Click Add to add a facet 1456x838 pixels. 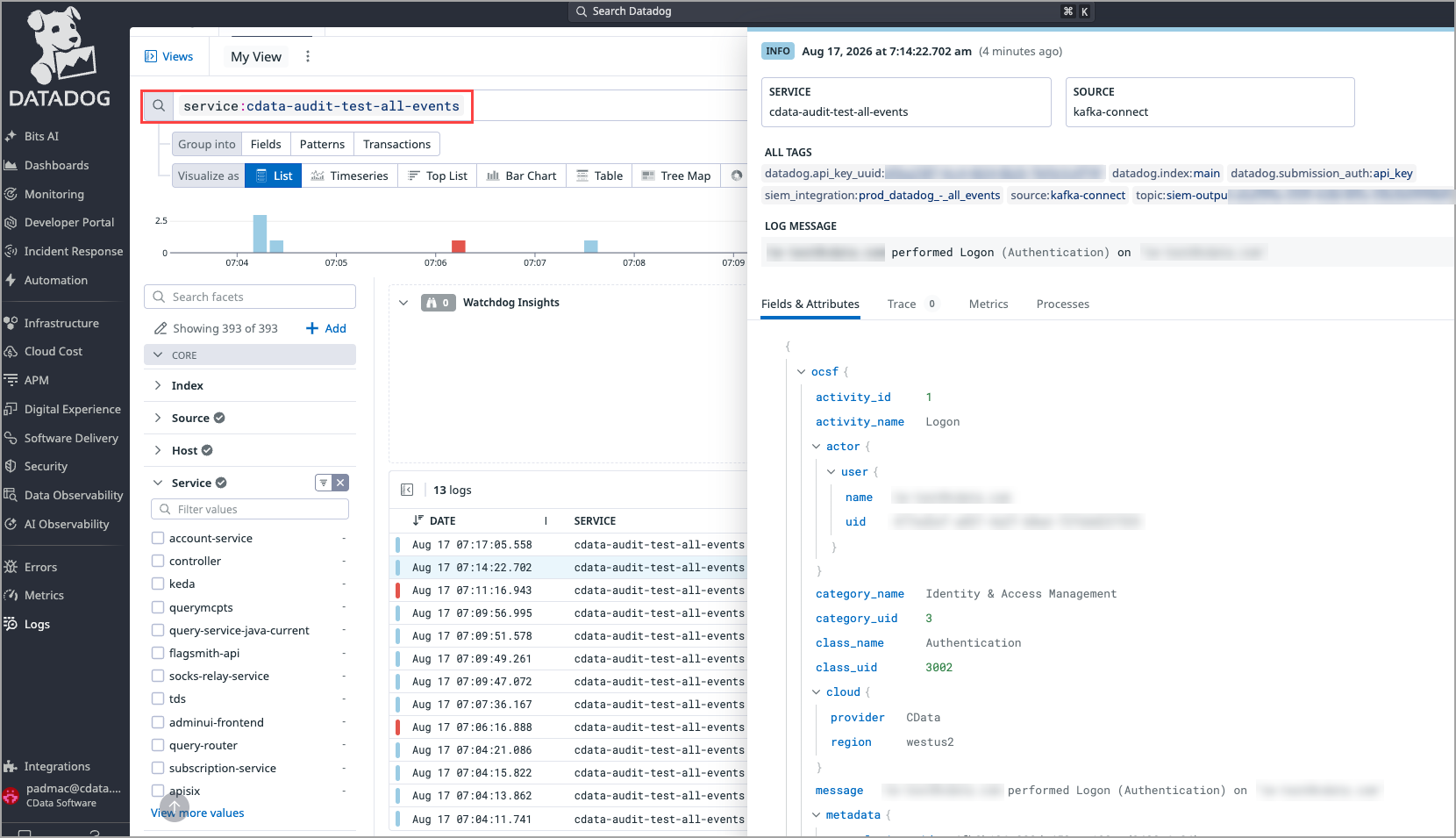coord(325,328)
